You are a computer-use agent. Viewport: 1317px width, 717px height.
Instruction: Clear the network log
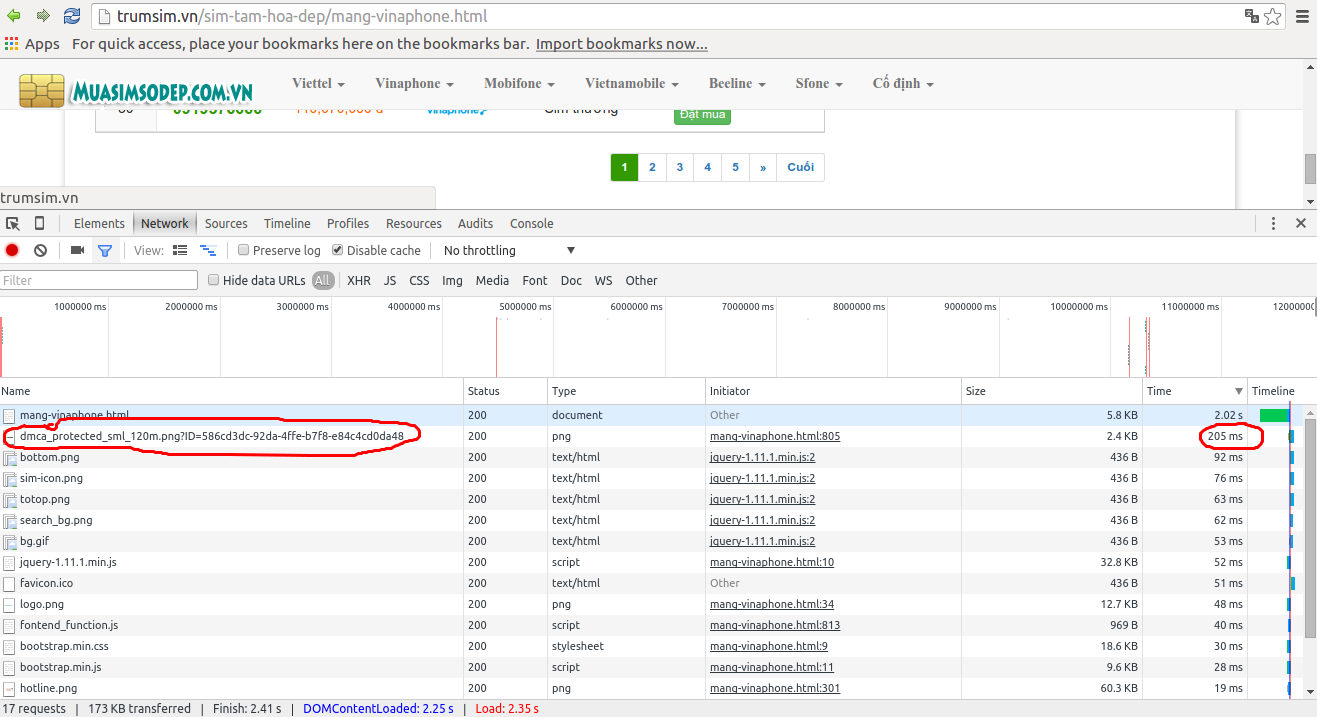[x=40, y=250]
